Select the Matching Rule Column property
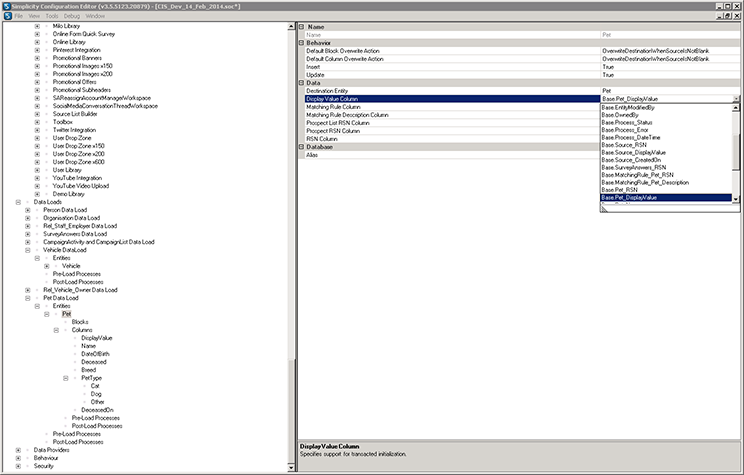 (452, 107)
